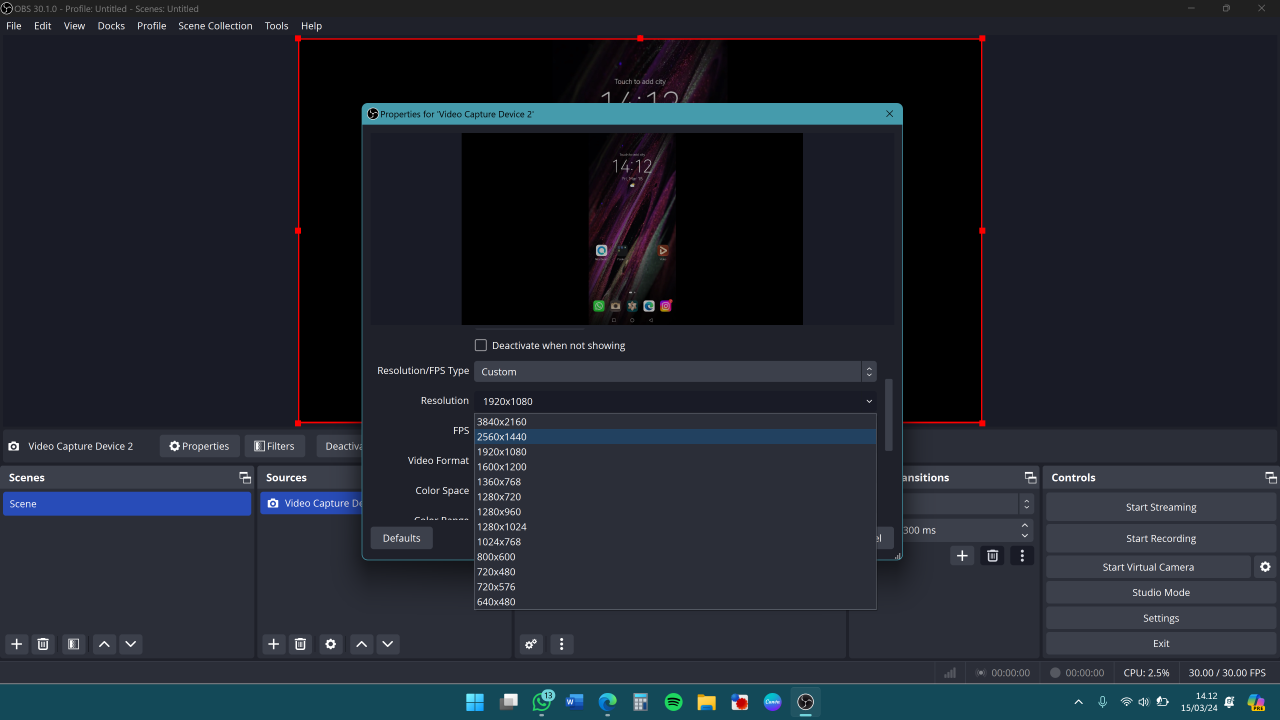Screen dimensions: 1280x720
Task: Enable Deactivate when not showing
Action: point(481,344)
